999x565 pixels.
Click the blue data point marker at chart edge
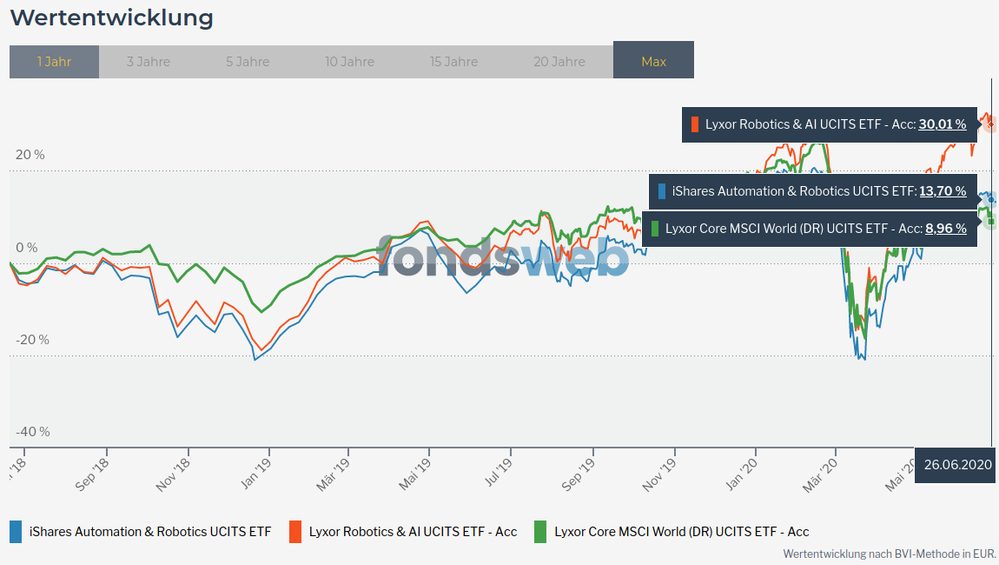point(991,200)
